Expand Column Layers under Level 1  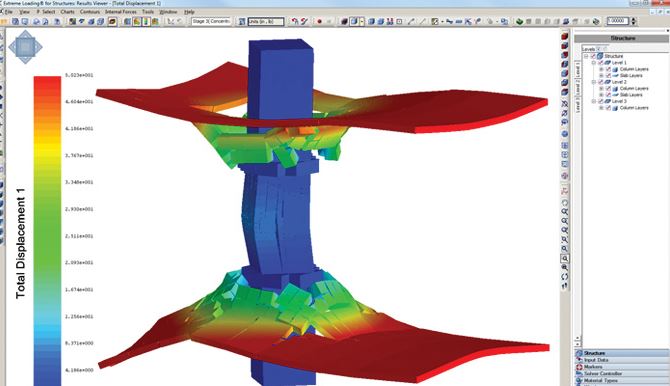[601, 69]
